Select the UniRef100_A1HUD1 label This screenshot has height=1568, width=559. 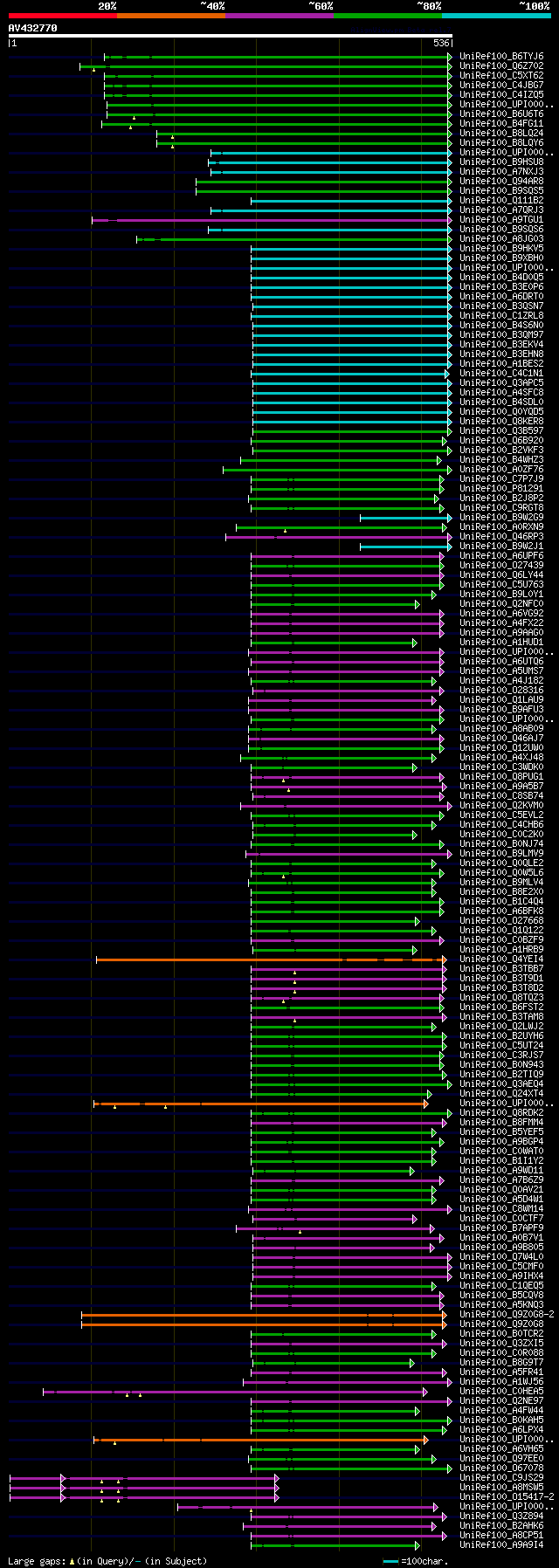coord(501,643)
